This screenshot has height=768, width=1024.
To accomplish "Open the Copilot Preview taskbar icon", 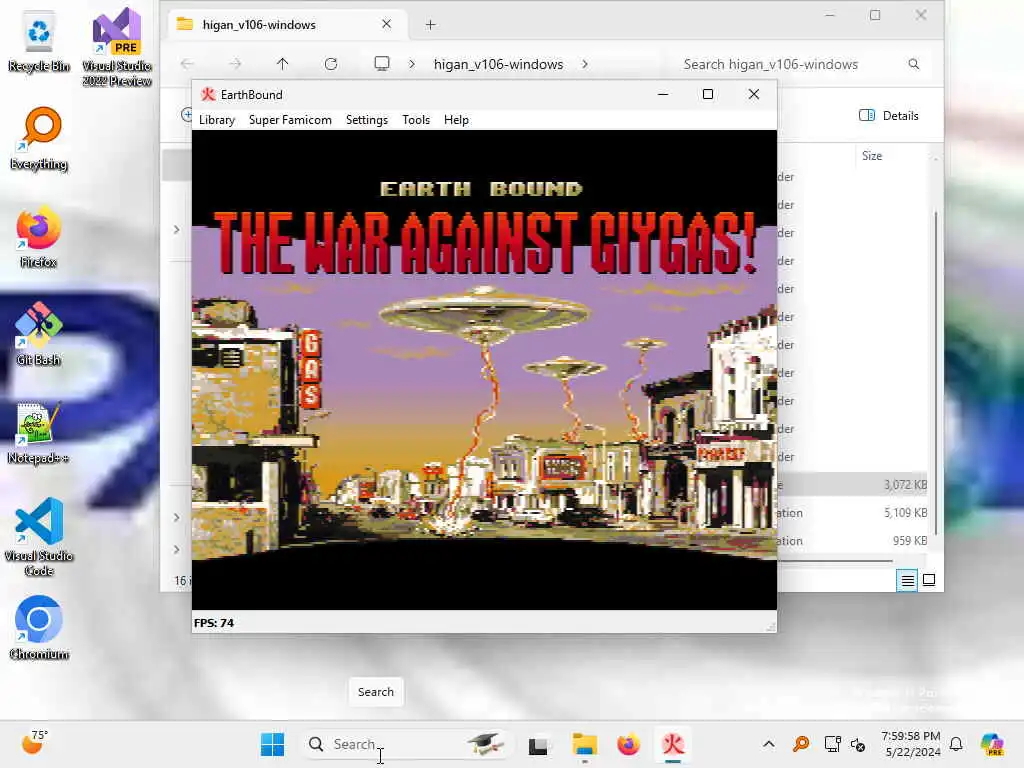I will point(992,744).
